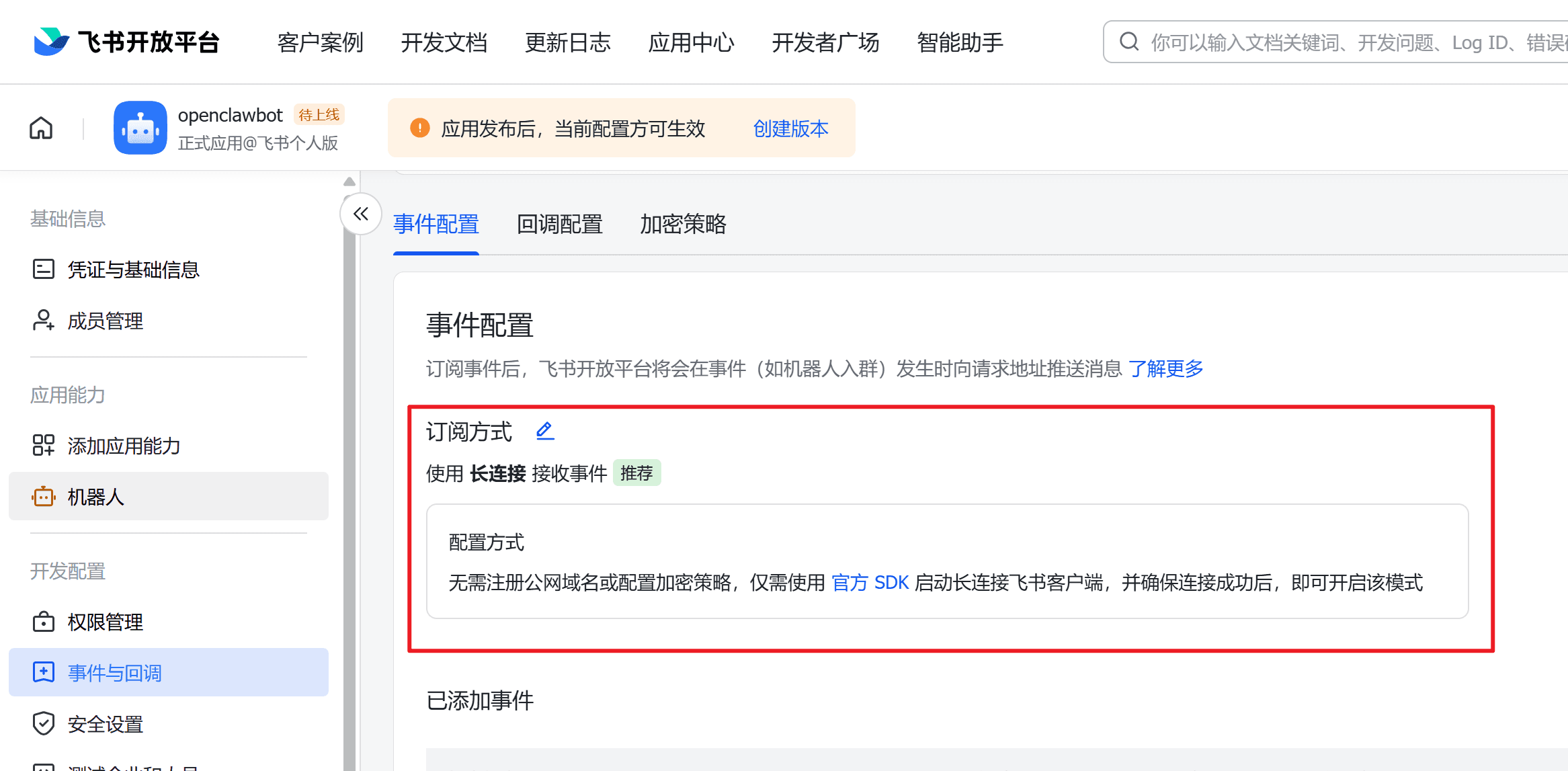This screenshot has width=1568, height=771.
Task: Open 安全设置 in the sidebar
Action: pos(105,724)
